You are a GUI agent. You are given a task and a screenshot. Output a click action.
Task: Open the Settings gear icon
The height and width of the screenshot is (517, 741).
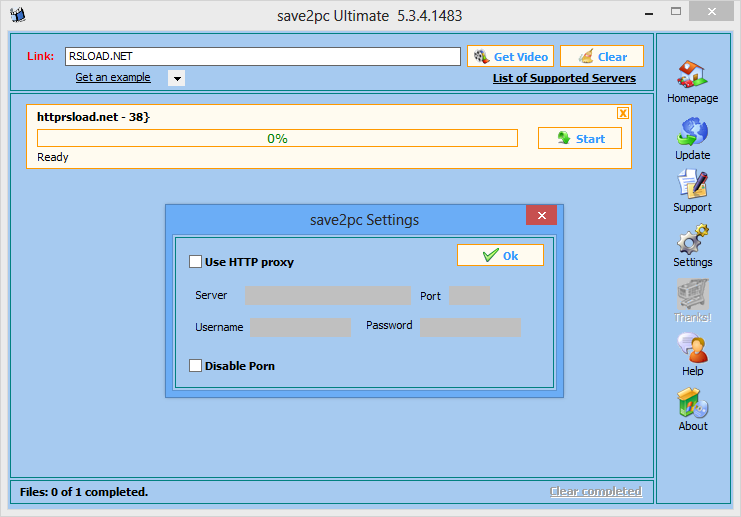(x=692, y=239)
